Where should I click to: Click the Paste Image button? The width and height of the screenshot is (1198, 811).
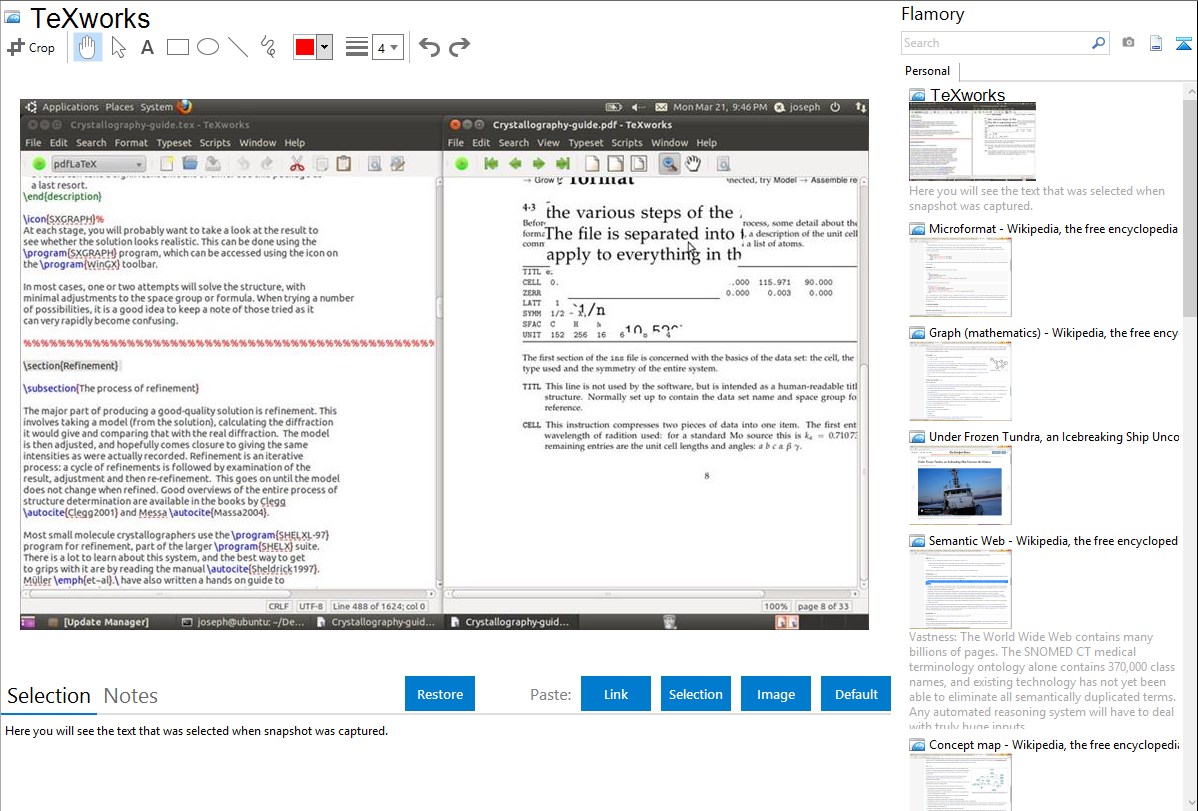pyautogui.click(x=775, y=694)
